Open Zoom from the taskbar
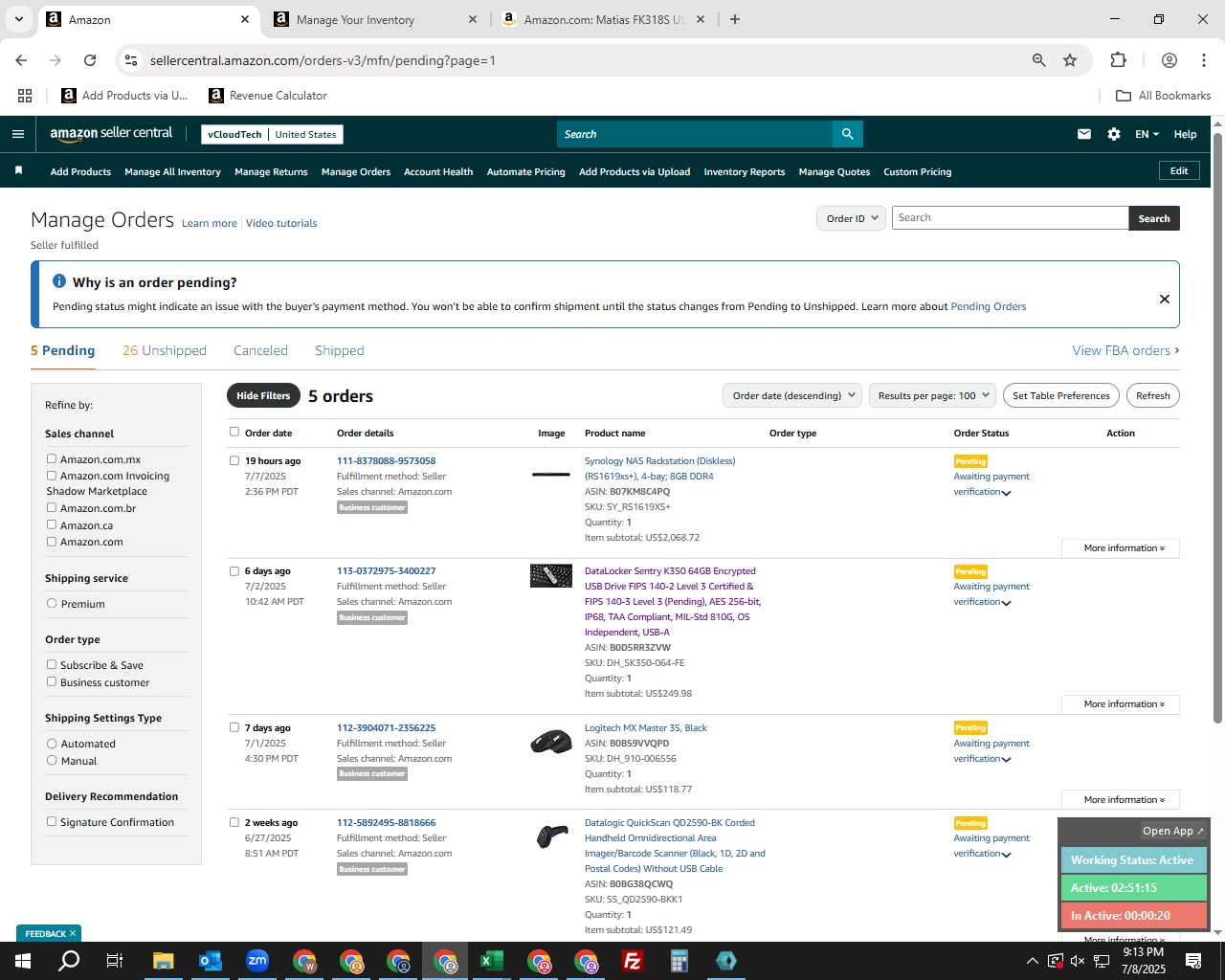This screenshot has width=1225, height=980. (256, 961)
